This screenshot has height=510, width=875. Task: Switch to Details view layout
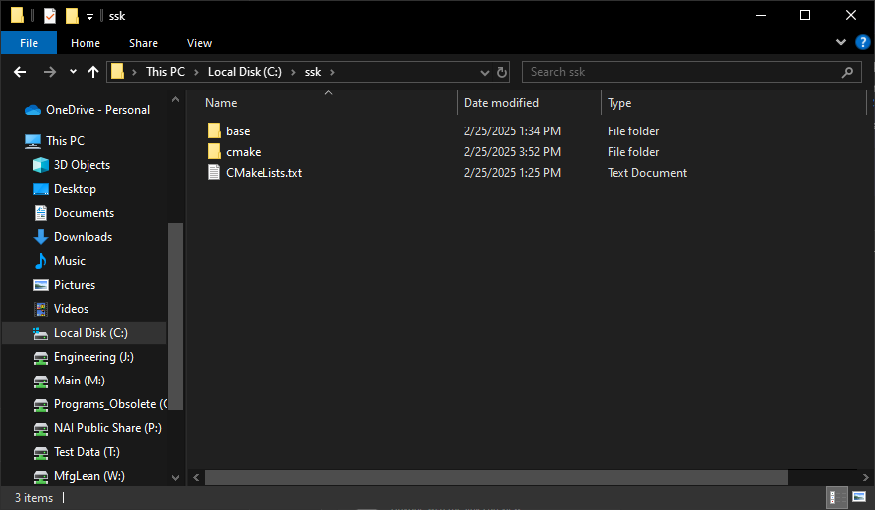tap(836, 497)
